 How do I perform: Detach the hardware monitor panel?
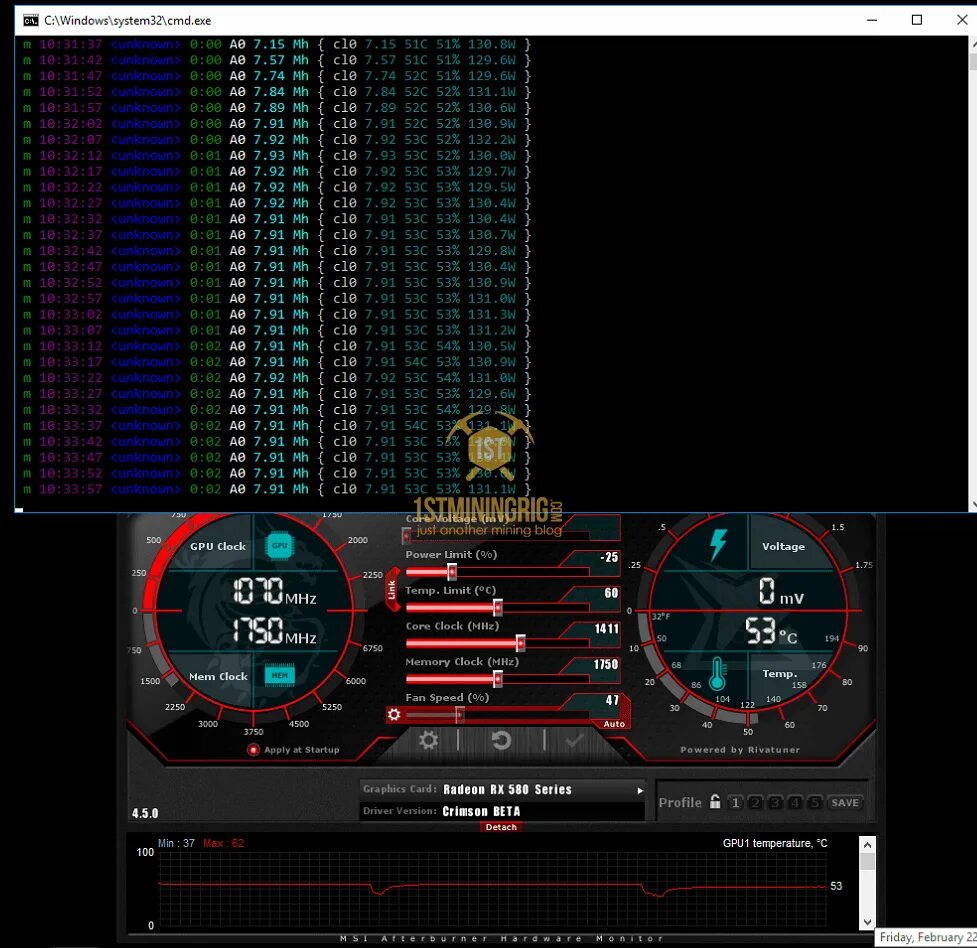(x=501, y=827)
